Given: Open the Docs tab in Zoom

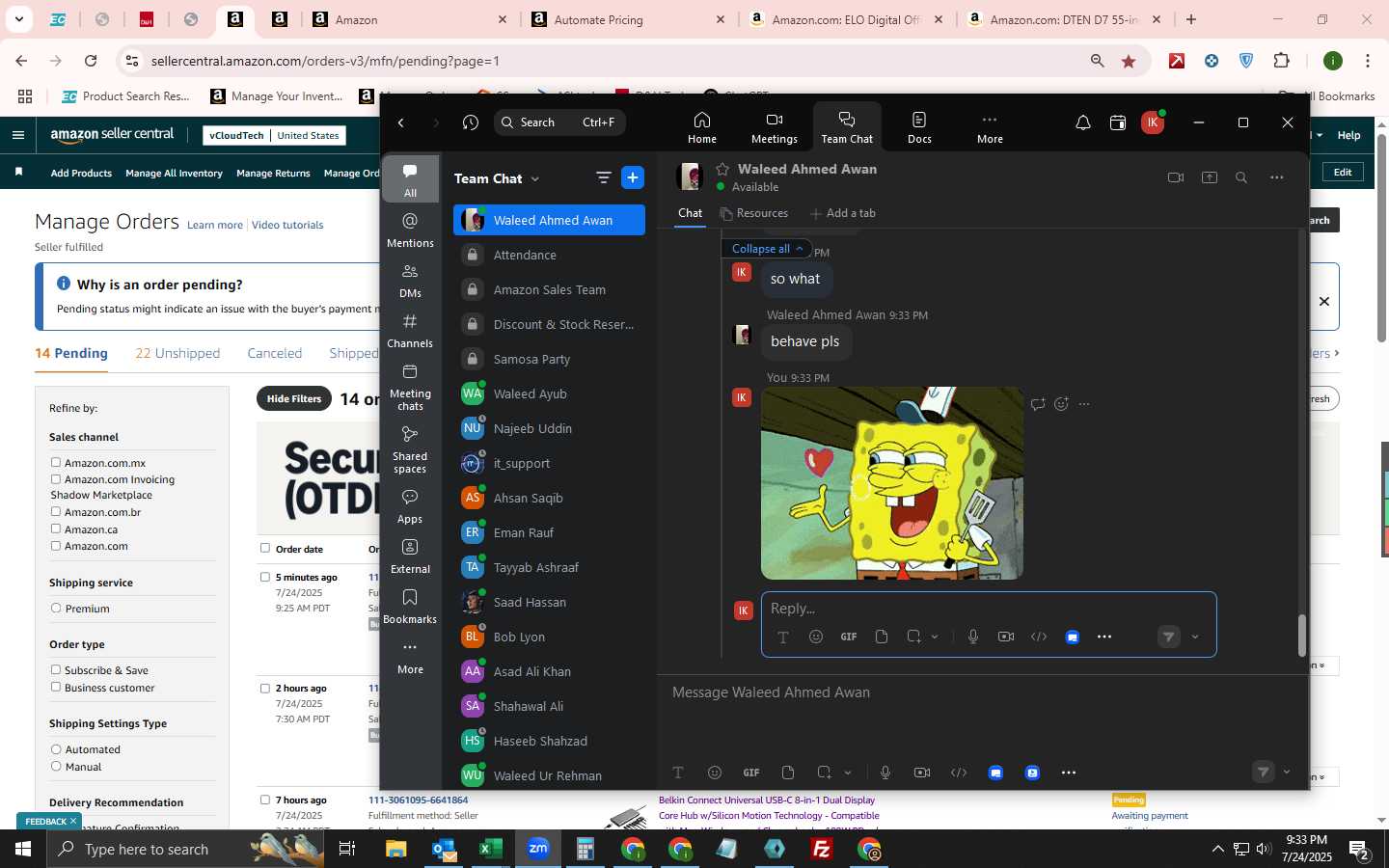Looking at the screenshot, I should point(919,126).
